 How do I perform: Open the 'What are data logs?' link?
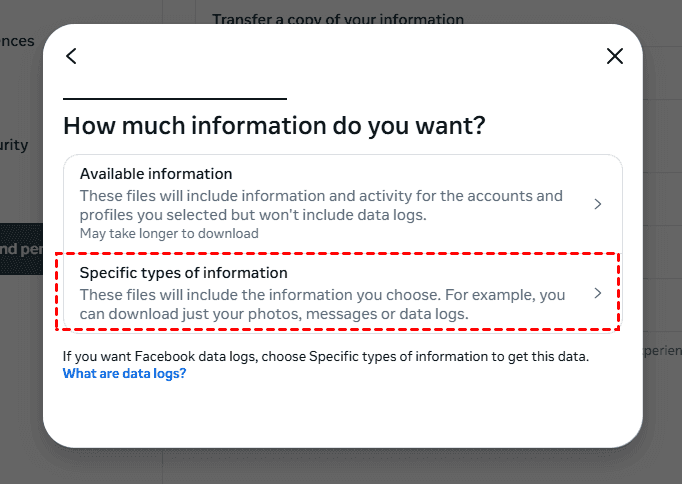coord(124,374)
